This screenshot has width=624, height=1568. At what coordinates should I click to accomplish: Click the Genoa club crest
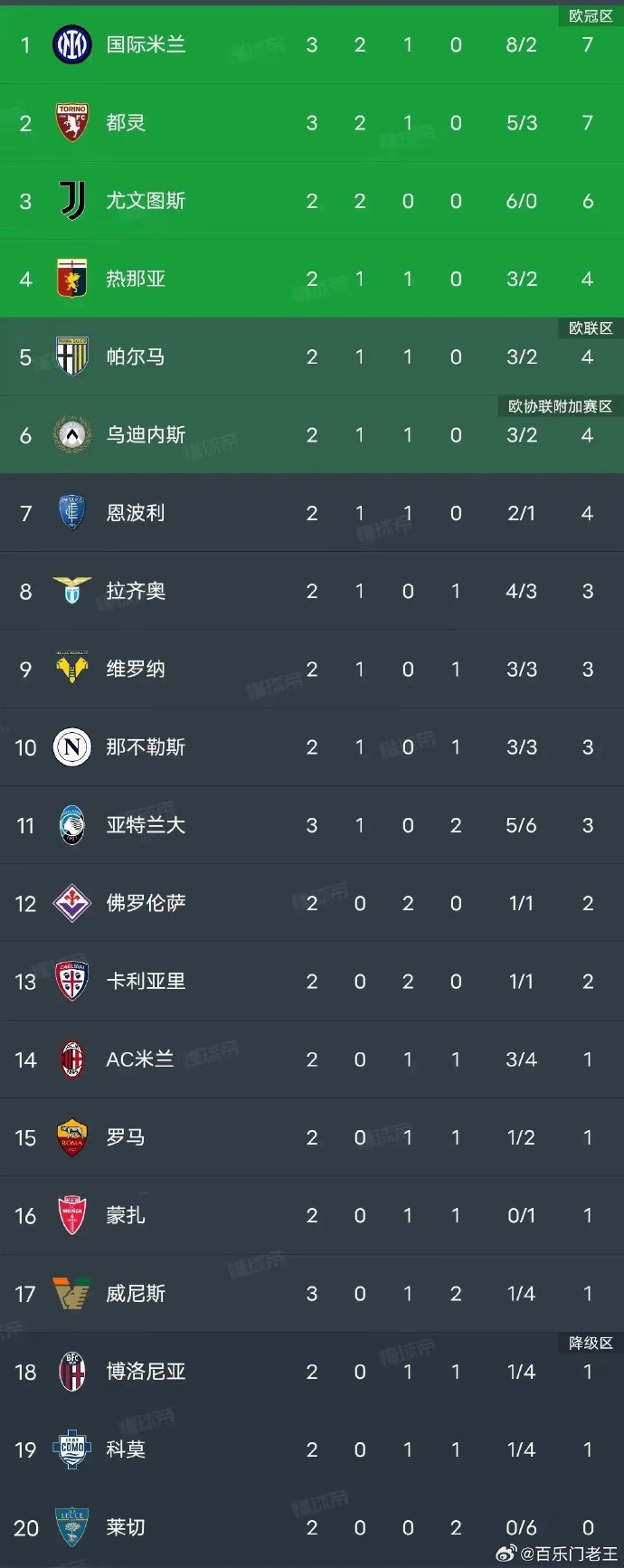72,279
